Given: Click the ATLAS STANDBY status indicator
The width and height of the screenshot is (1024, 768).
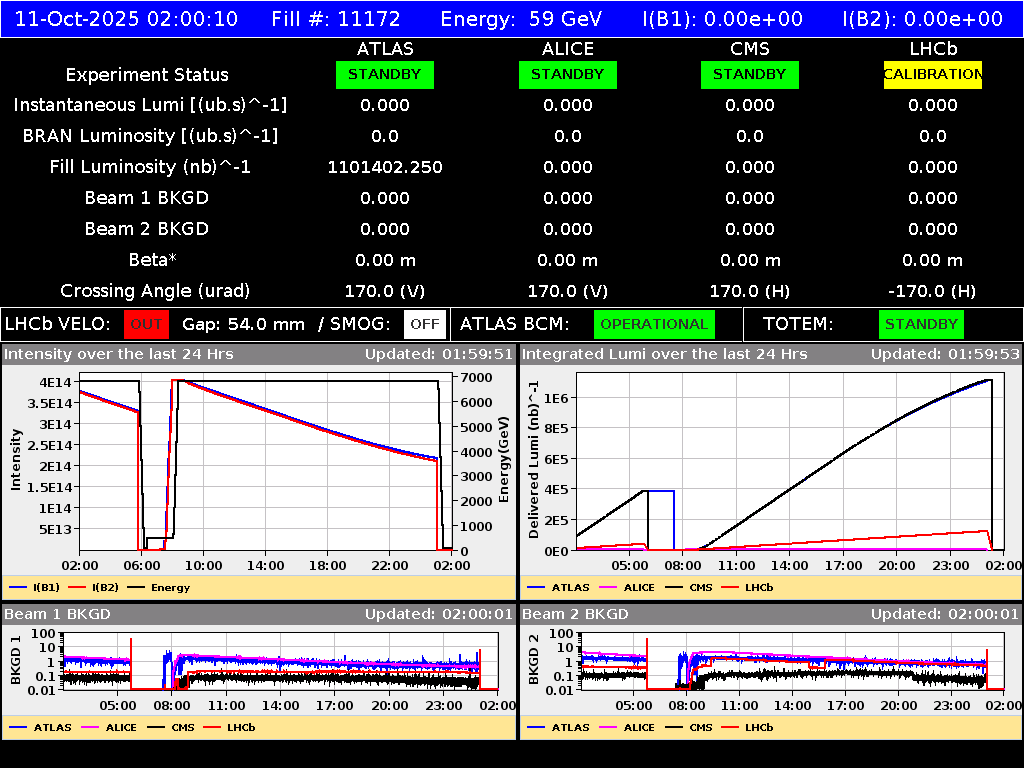Looking at the screenshot, I should pyautogui.click(x=384, y=74).
